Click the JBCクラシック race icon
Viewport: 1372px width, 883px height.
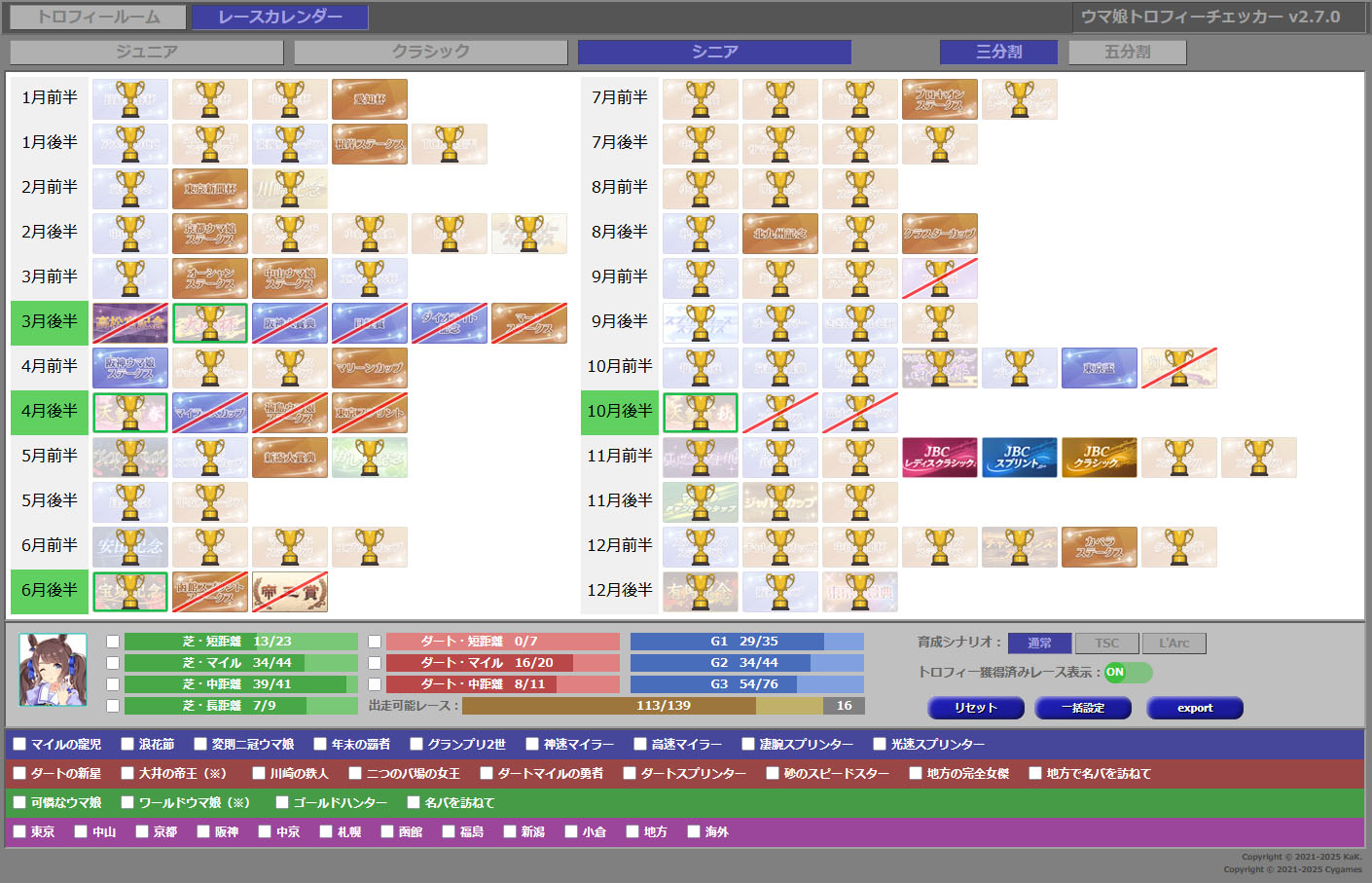coord(1100,458)
